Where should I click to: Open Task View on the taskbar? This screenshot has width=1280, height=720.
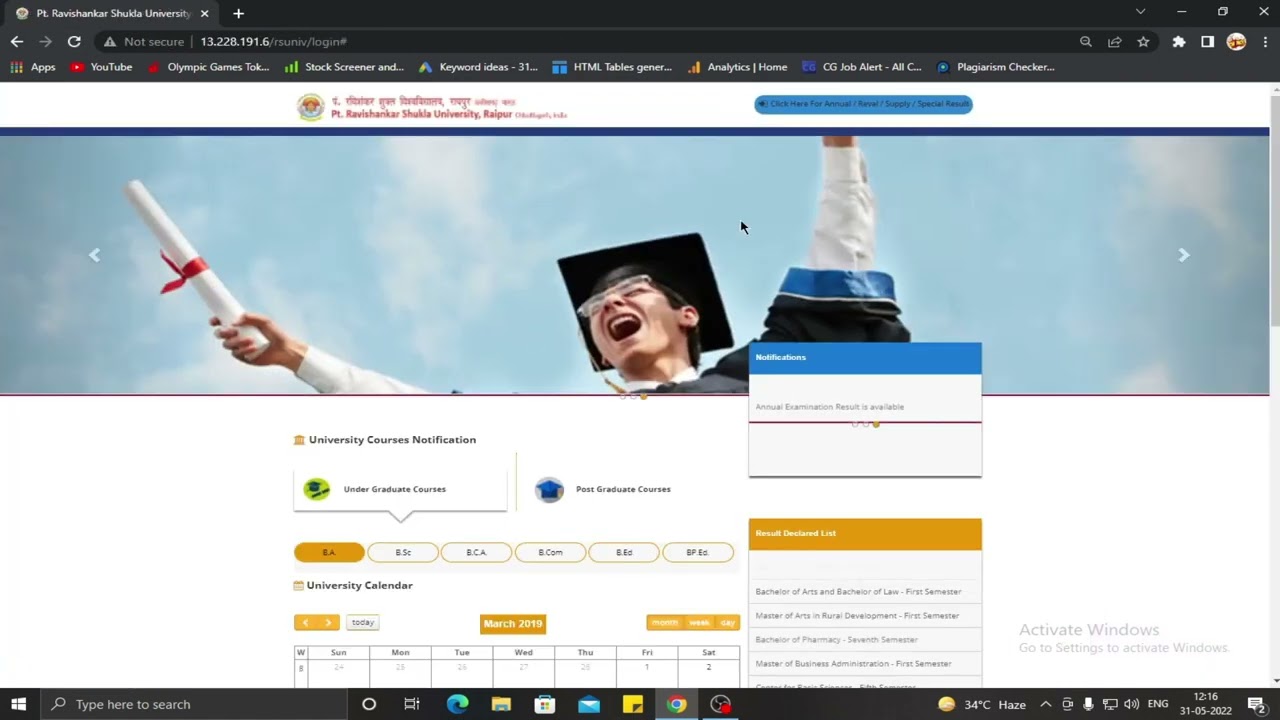coord(411,704)
